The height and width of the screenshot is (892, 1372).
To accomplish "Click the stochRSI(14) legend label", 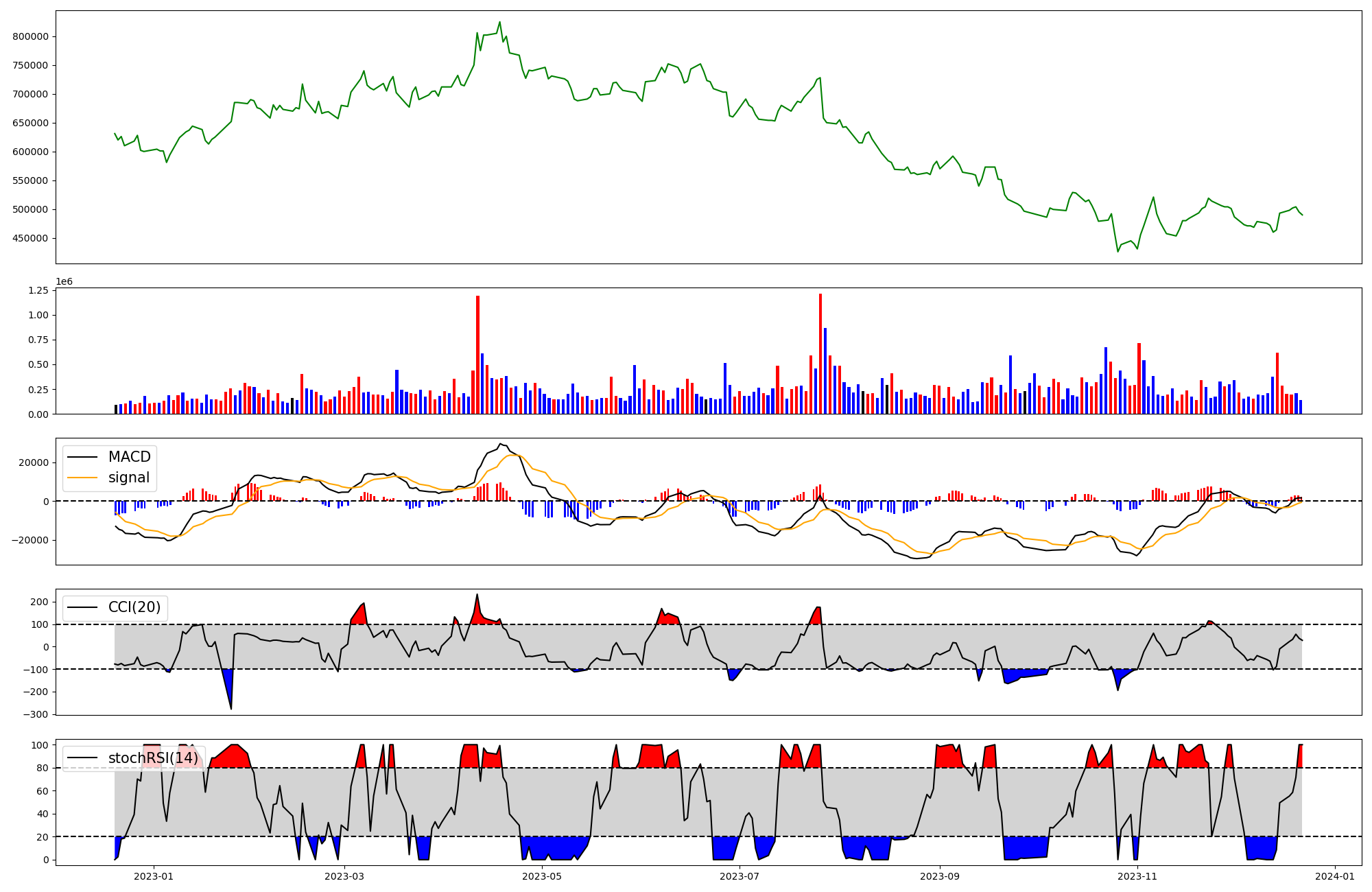I will pyautogui.click(x=153, y=758).
